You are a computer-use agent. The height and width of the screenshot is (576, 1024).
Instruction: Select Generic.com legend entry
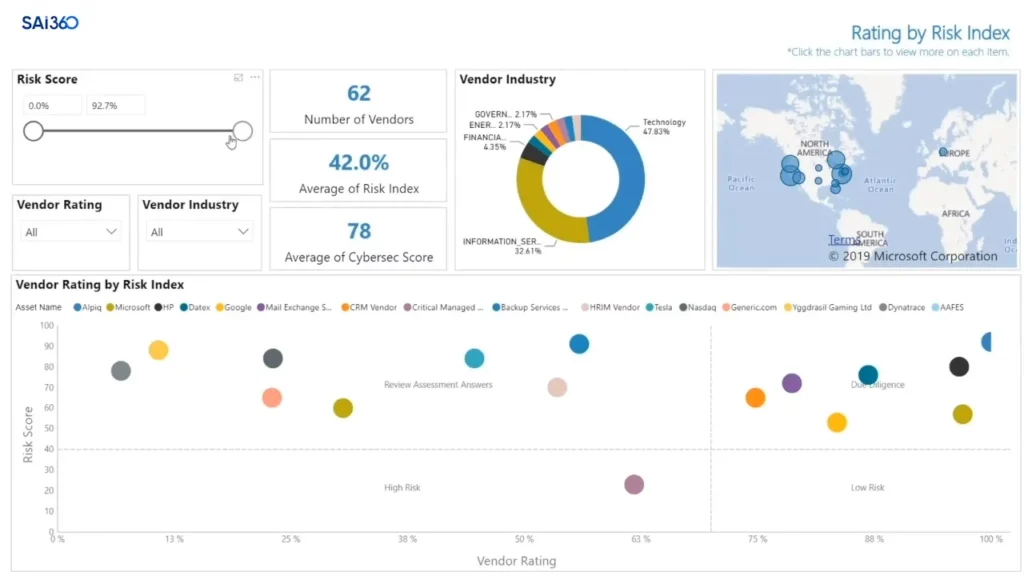click(749, 307)
